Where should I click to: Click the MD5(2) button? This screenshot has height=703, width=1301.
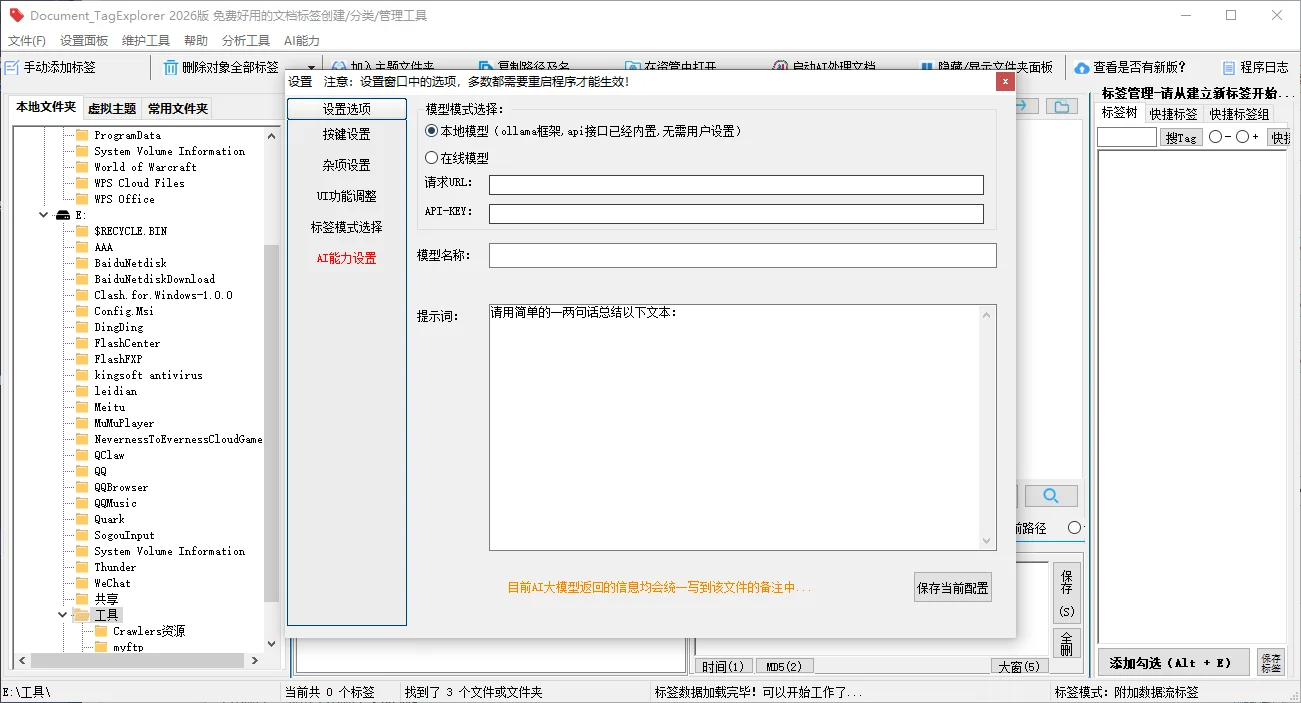(784, 666)
